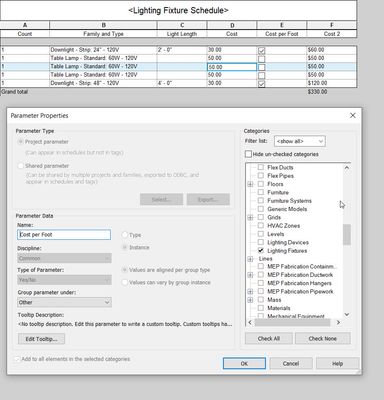The image size is (384, 400).
Task: Check MEP Fabrication Ductwork category
Action: (261, 275)
